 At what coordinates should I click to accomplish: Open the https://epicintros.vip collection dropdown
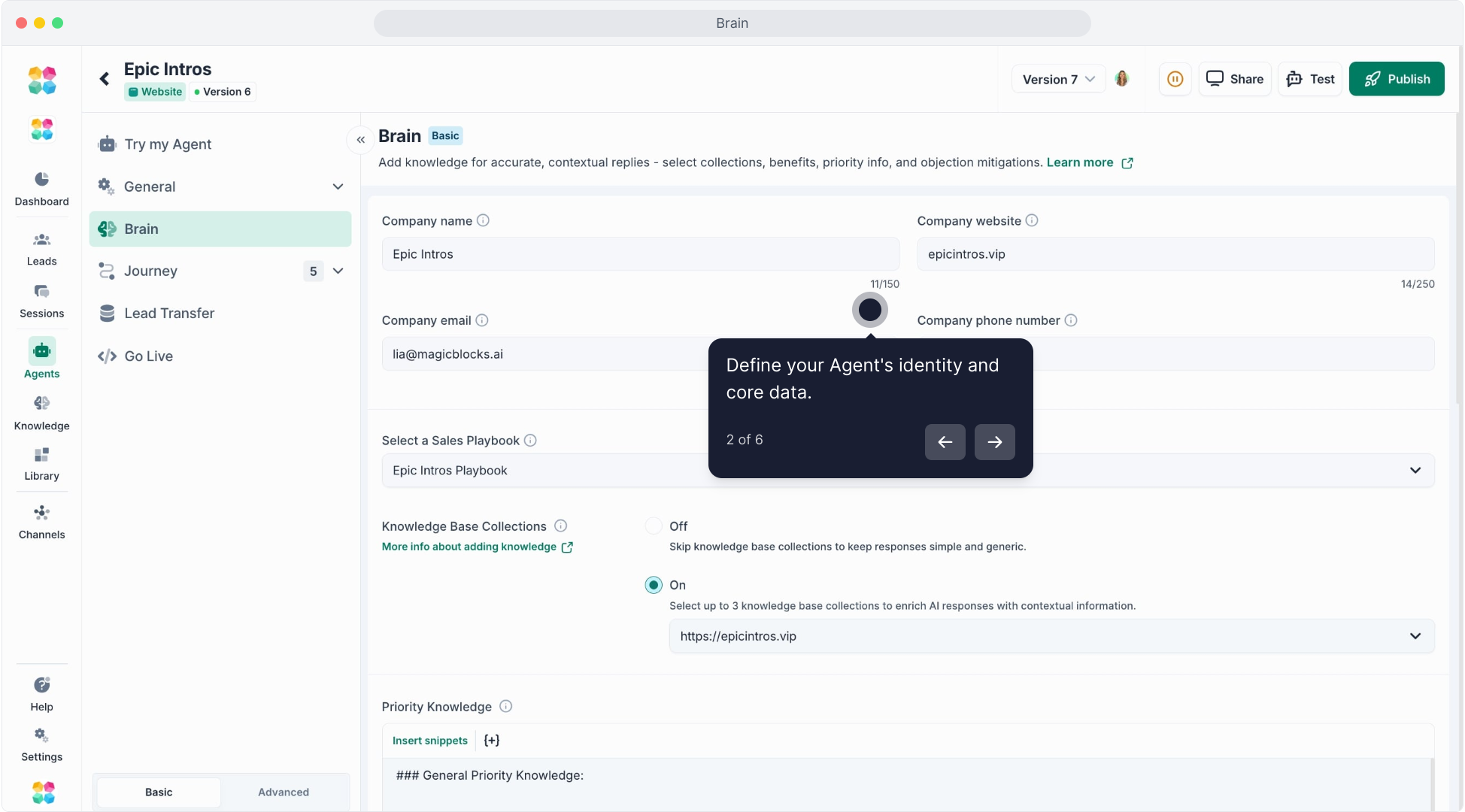coord(1051,636)
